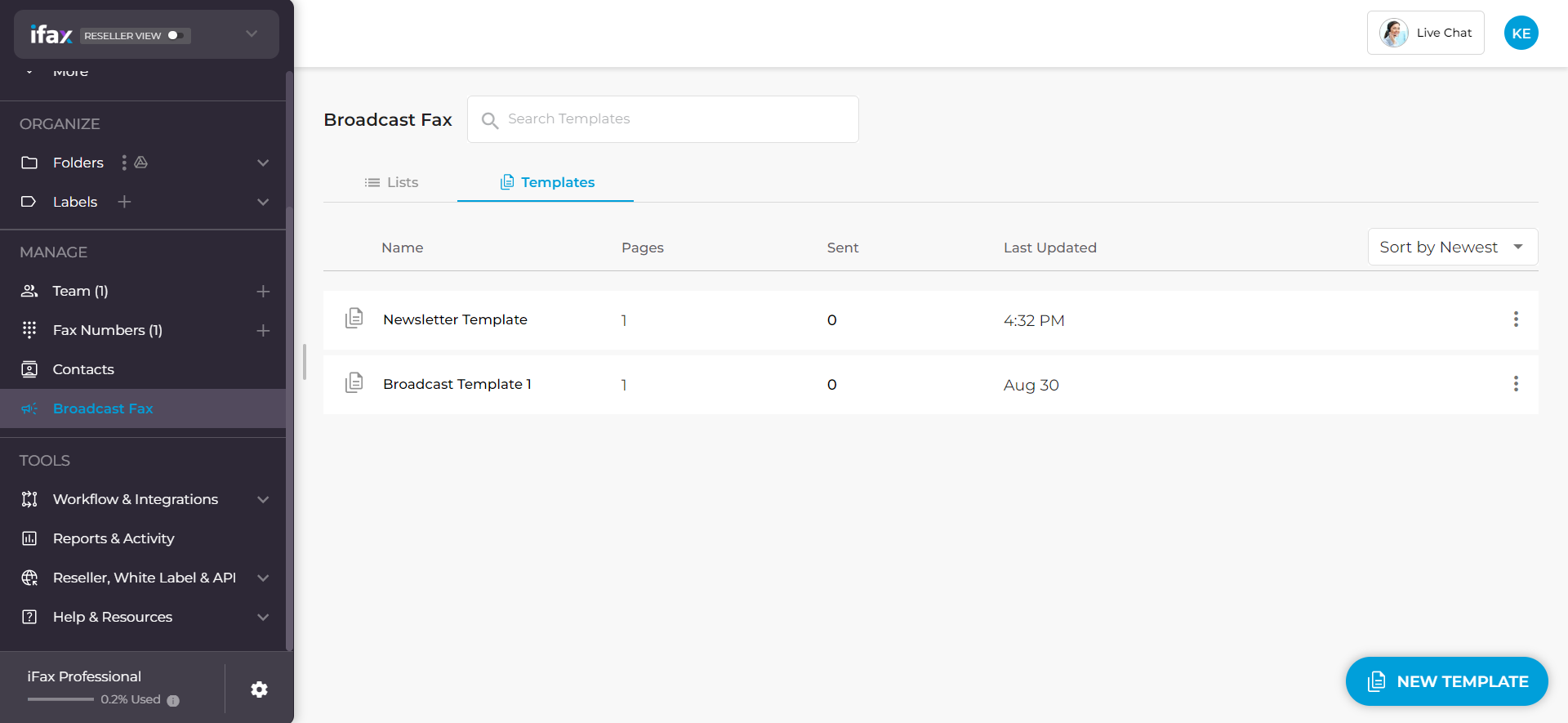
Task: Click the Fax Numbers dialpad icon
Action: coord(29,330)
